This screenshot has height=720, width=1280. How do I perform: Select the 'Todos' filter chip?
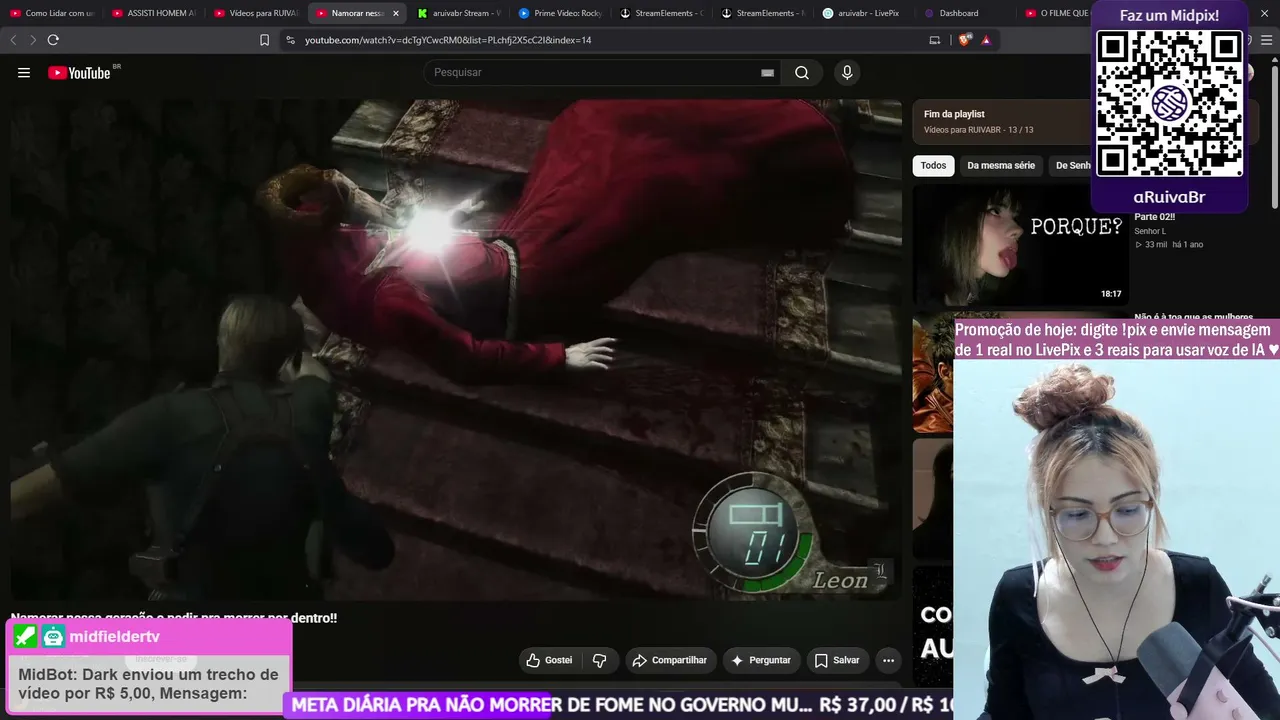[x=933, y=166]
